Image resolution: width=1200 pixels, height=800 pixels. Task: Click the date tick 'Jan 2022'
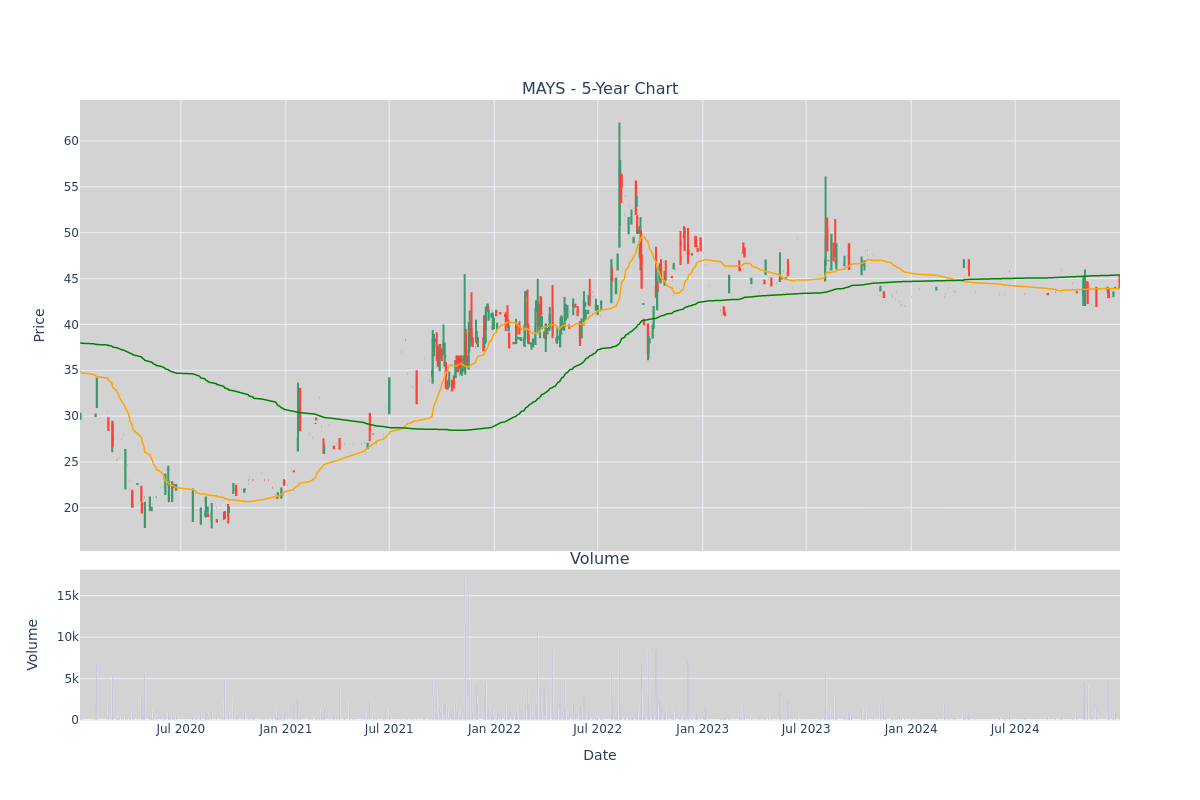pyautogui.click(x=494, y=729)
